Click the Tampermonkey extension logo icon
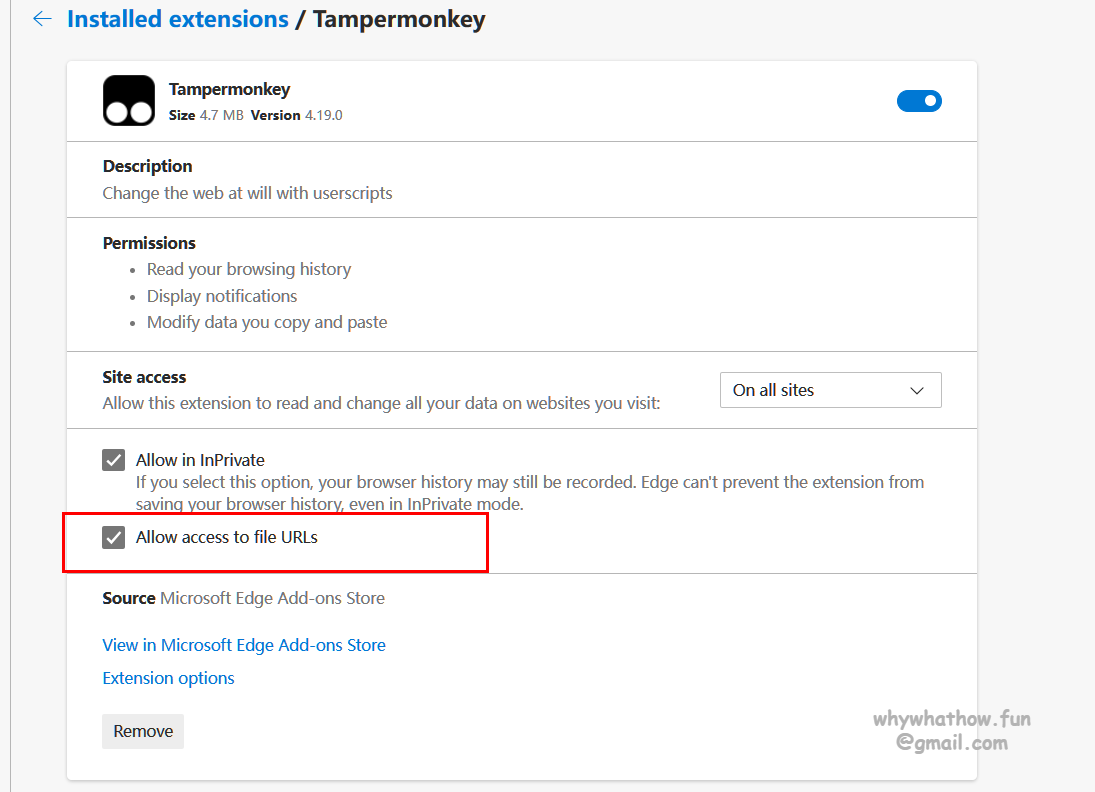 click(x=129, y=101)
